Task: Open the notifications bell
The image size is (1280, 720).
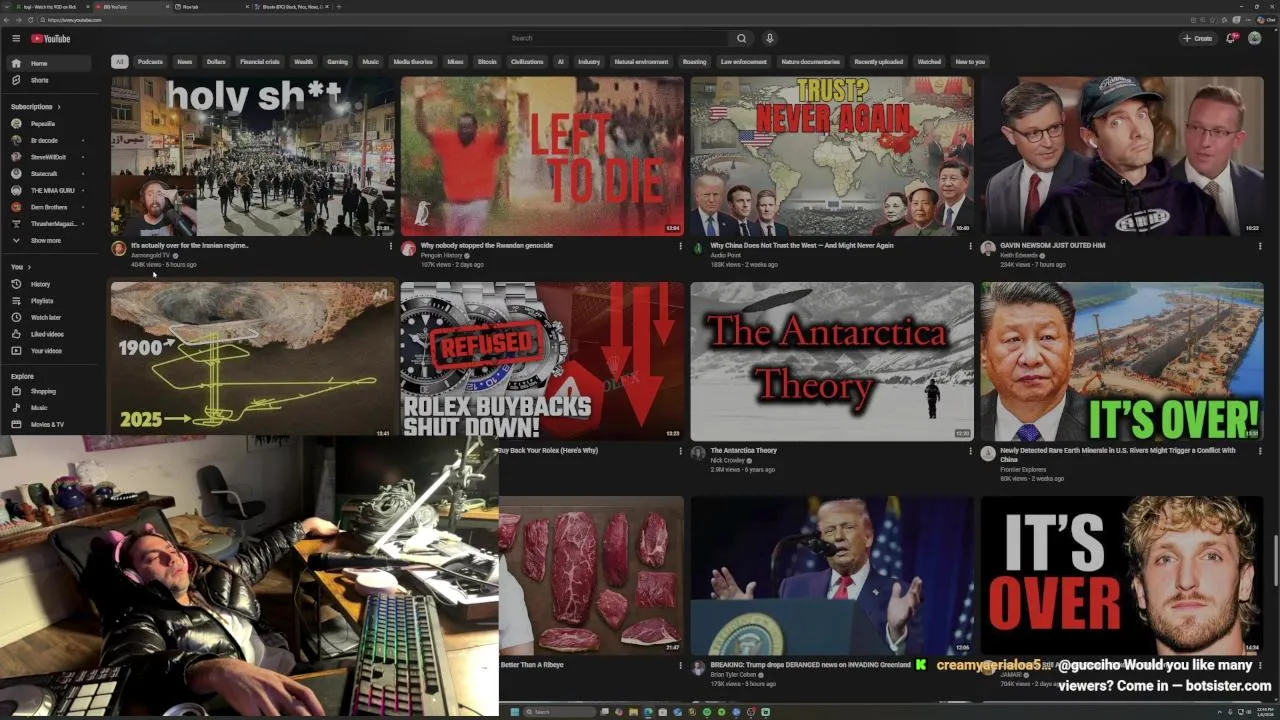Action: coord(1231,38)
